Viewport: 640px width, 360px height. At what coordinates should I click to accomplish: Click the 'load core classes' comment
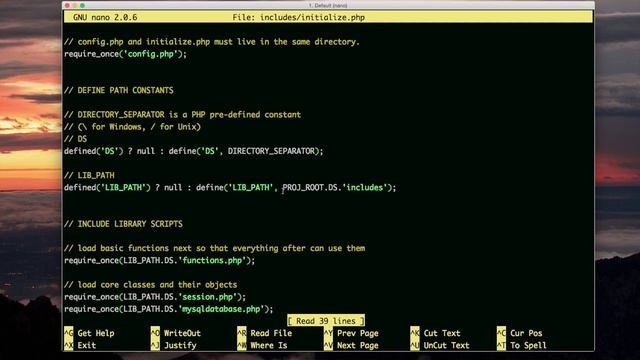pyautogui.click(x=151, y=284)
